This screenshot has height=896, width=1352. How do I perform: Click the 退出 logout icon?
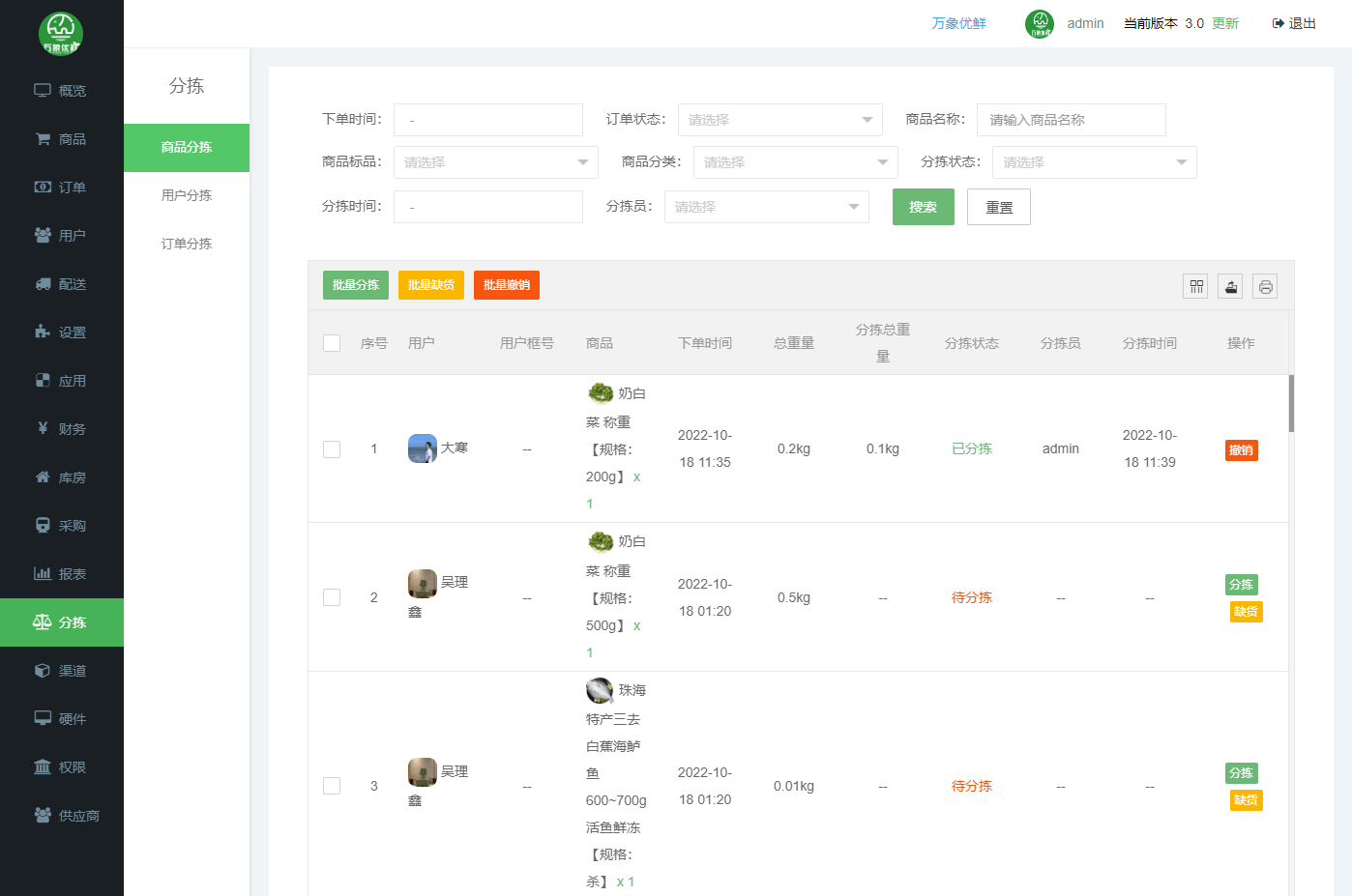[1279, 23]
